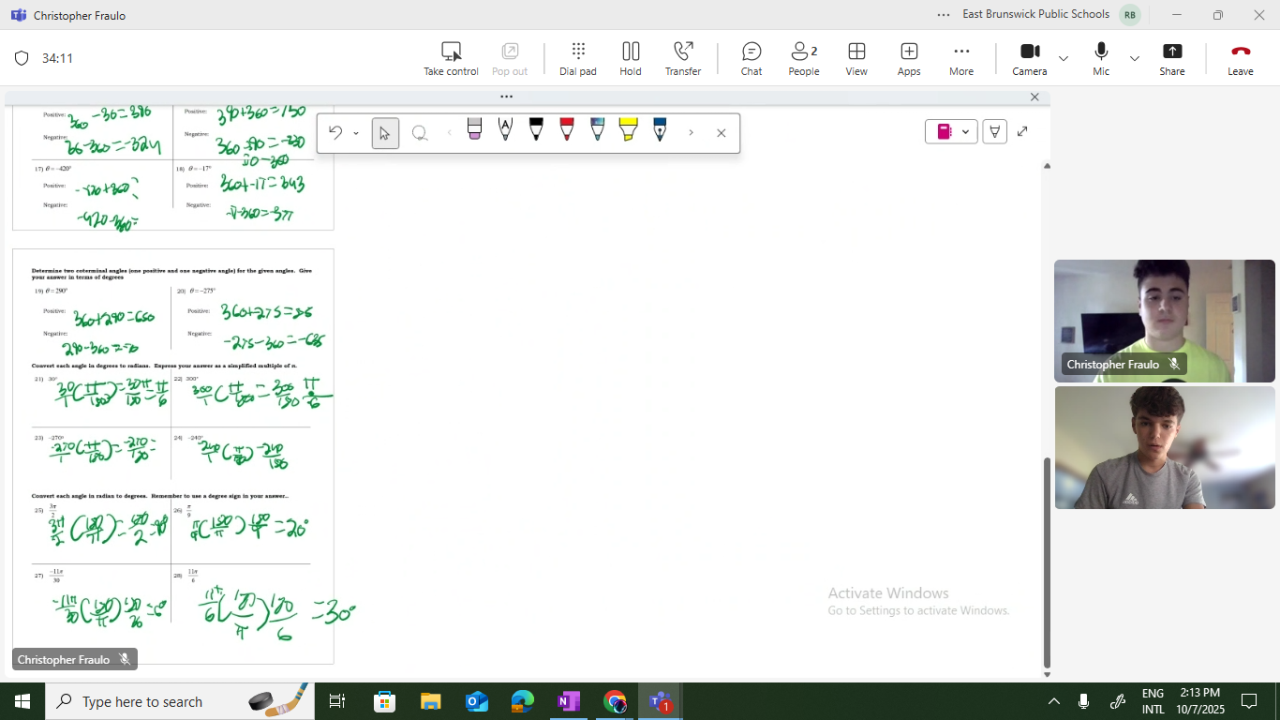Take control of the shared screen
1280x720 pixels.
[x=451, y=59]
